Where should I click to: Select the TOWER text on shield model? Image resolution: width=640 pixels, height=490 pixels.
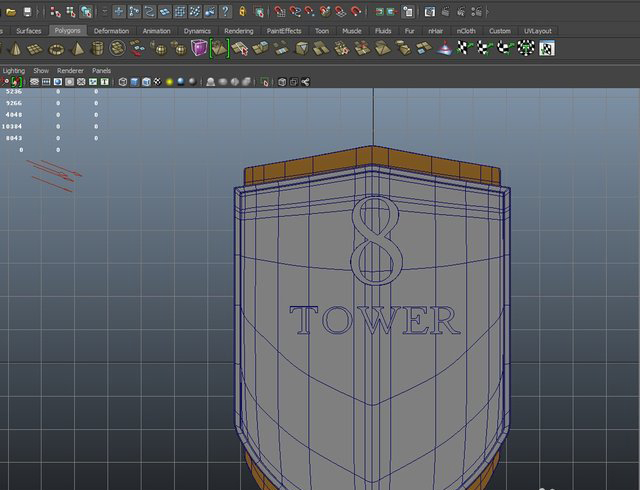click(x=374, y=320)
